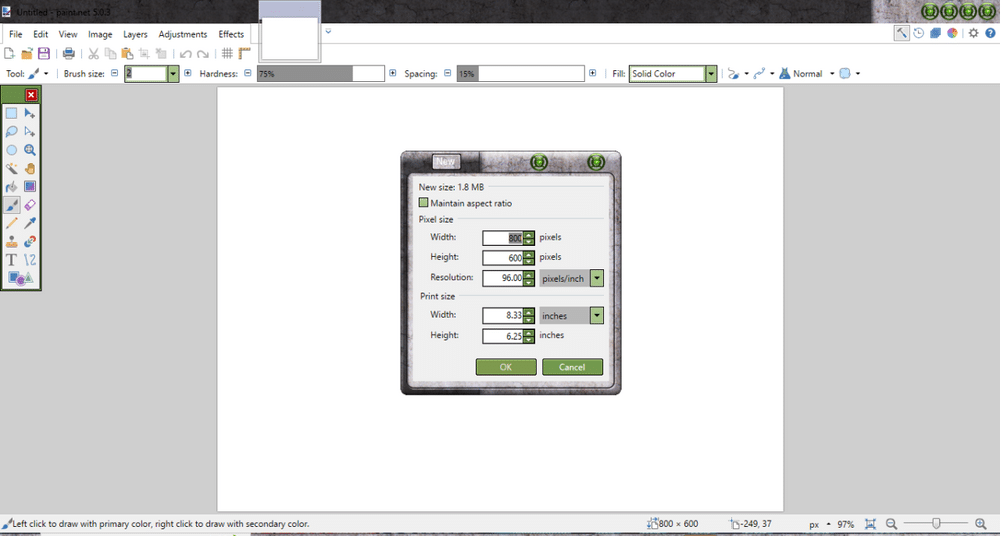Open the Resolution pixels/inch units dropdown
This screenshot has height=536, width=1002.
tap(571, 279)
